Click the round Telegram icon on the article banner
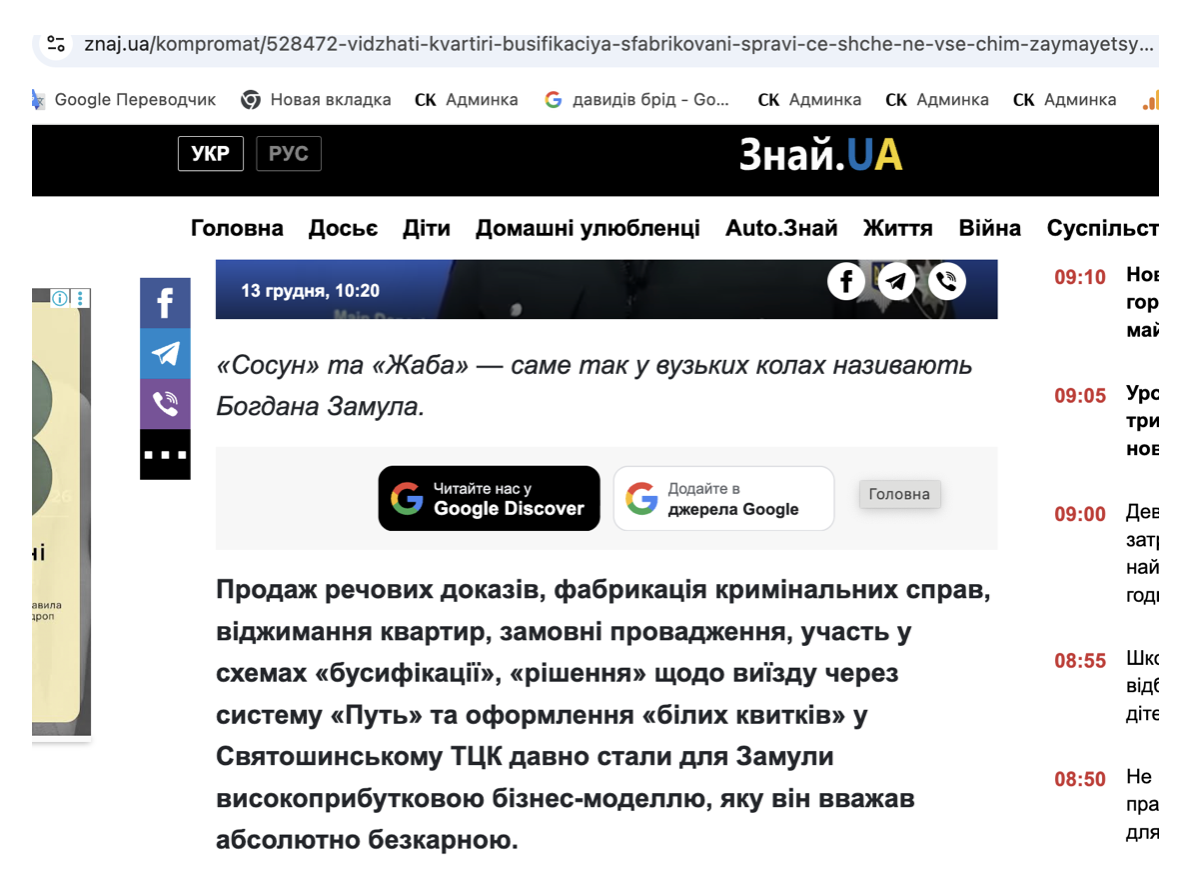 click(896, 281)
